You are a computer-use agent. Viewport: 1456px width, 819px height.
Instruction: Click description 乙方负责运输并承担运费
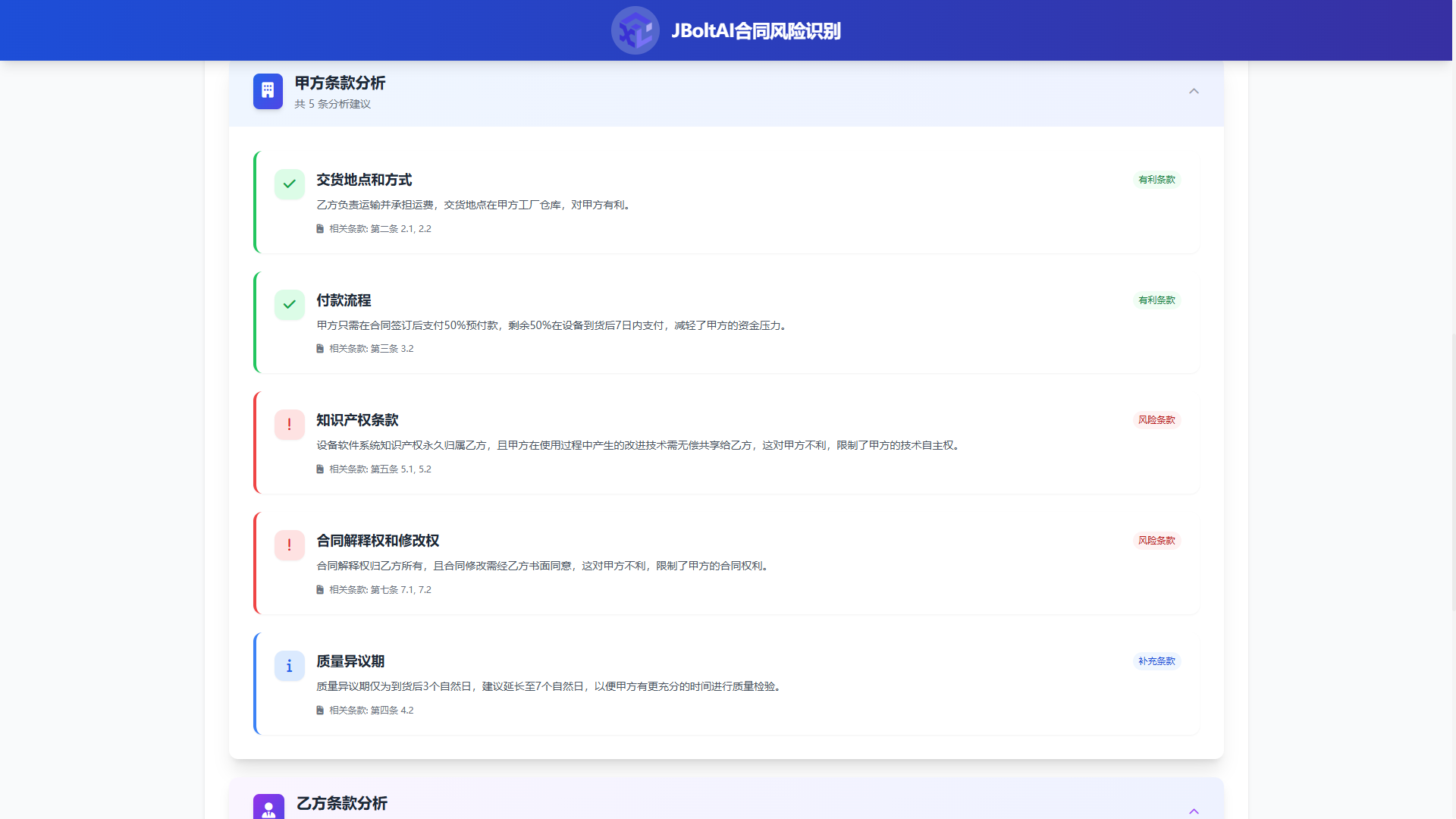click(x=475, y=205)
